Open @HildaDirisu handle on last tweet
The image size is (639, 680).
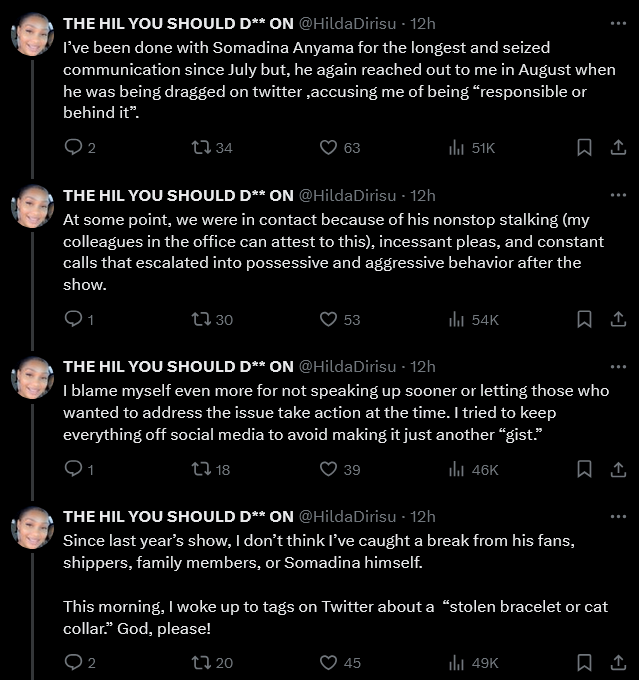[x=347, y=517]
